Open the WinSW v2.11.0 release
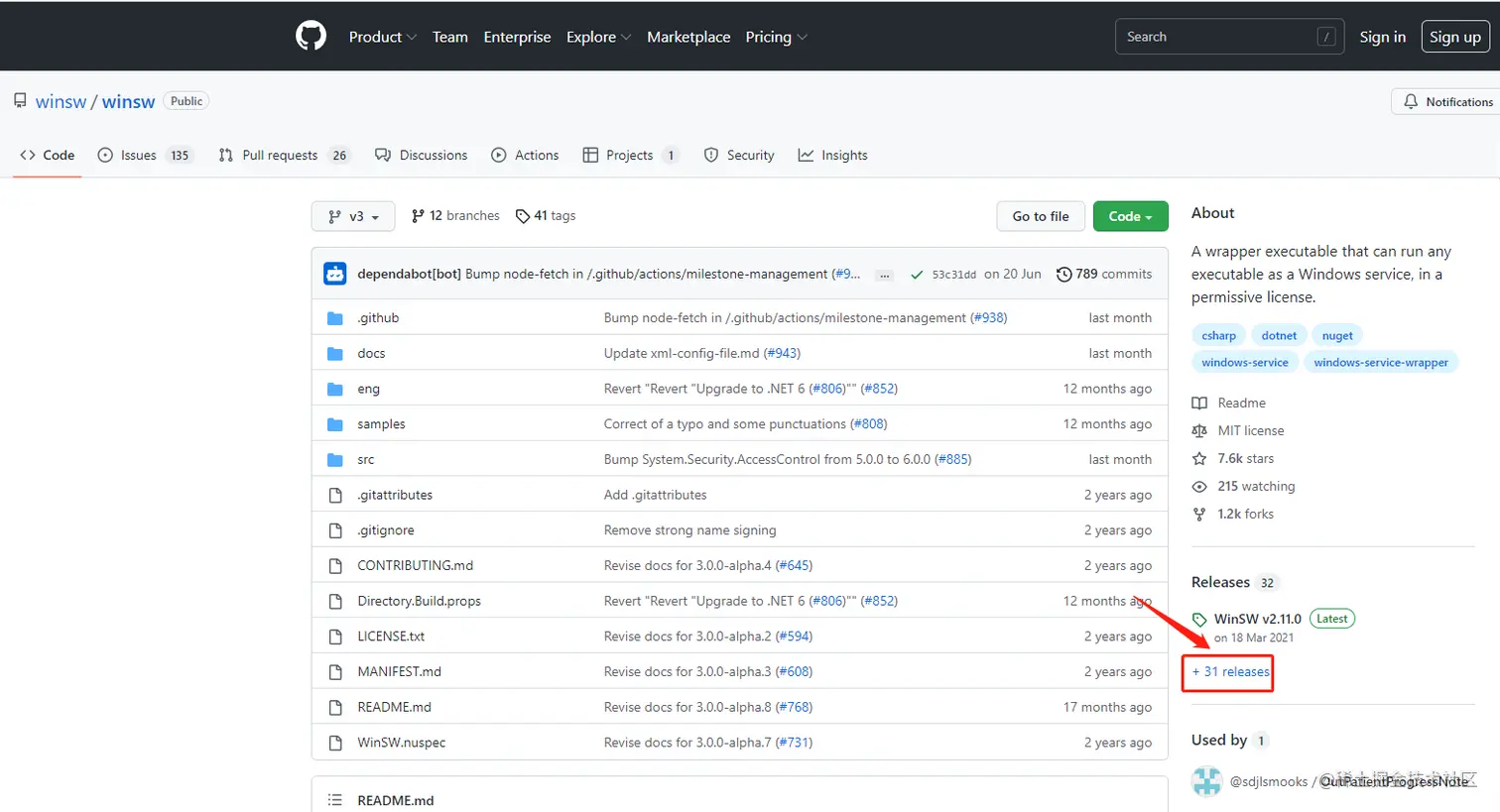This screenshot has height=812, width=1500. pos(1258,619)
